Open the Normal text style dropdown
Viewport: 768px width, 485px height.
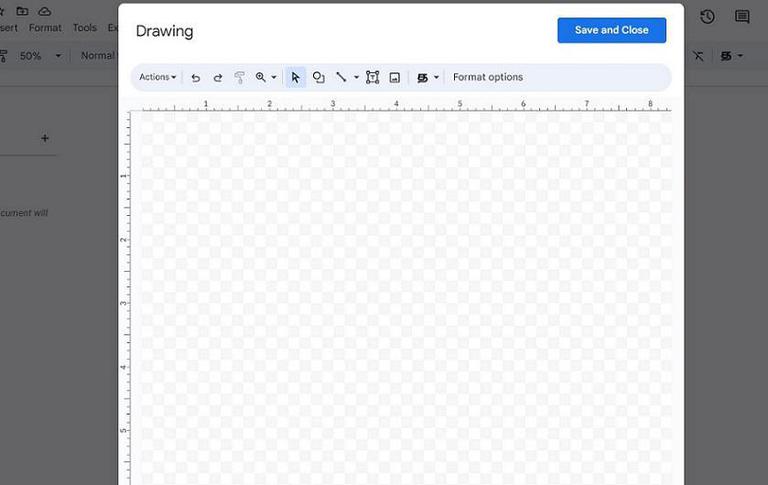click(98, 56)
